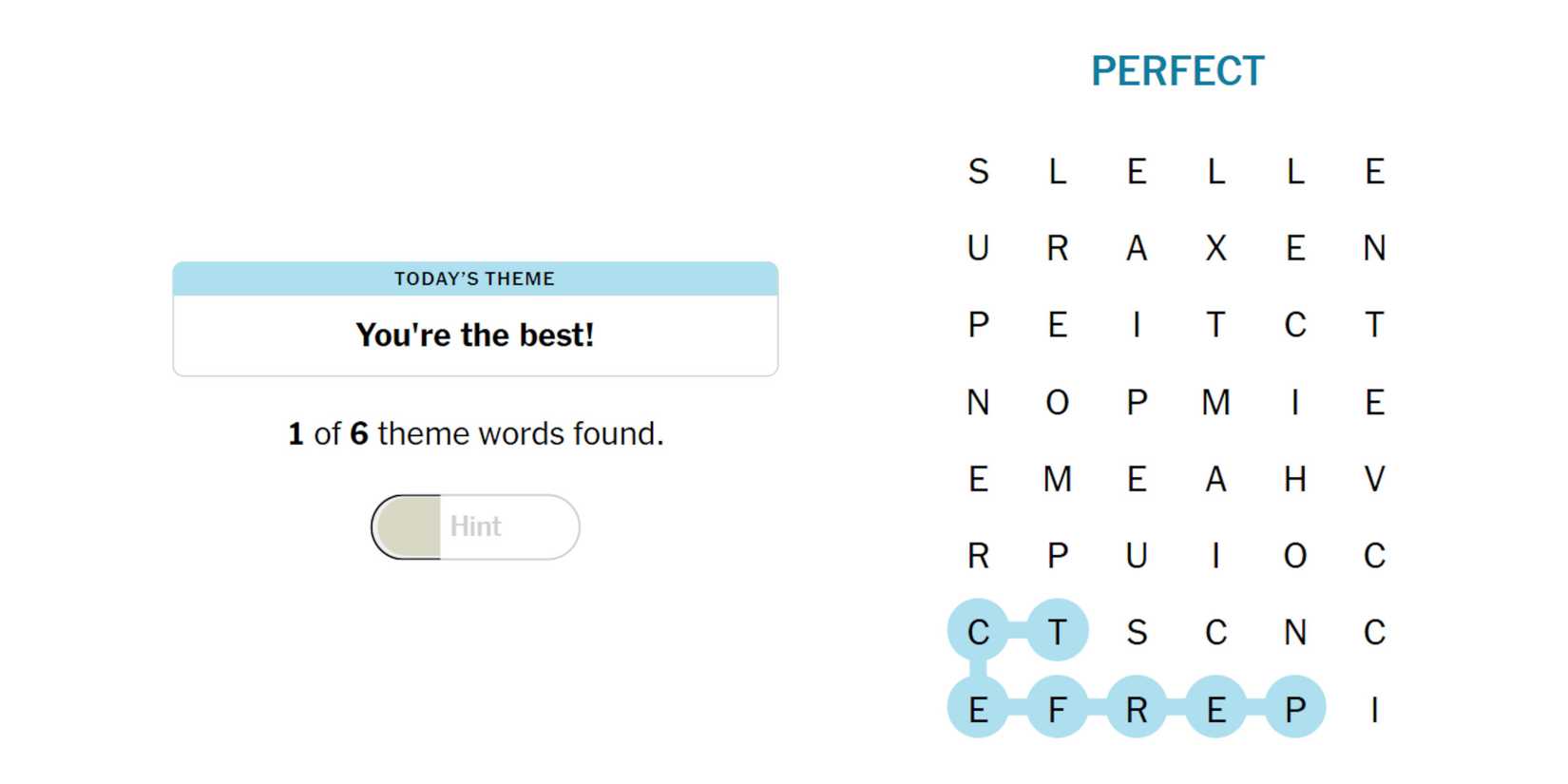Pick the letter H in the grid
This screenshot has height=784, width=1568.
click(1294, 479)
